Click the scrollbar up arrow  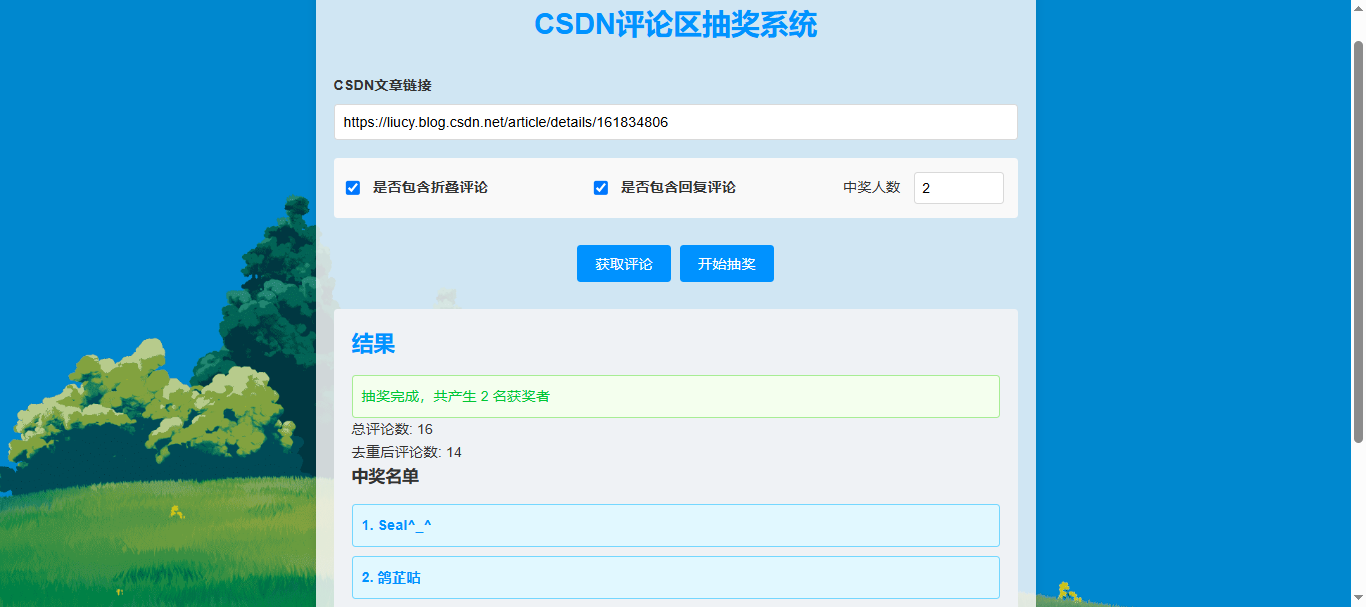(1358, 8)
